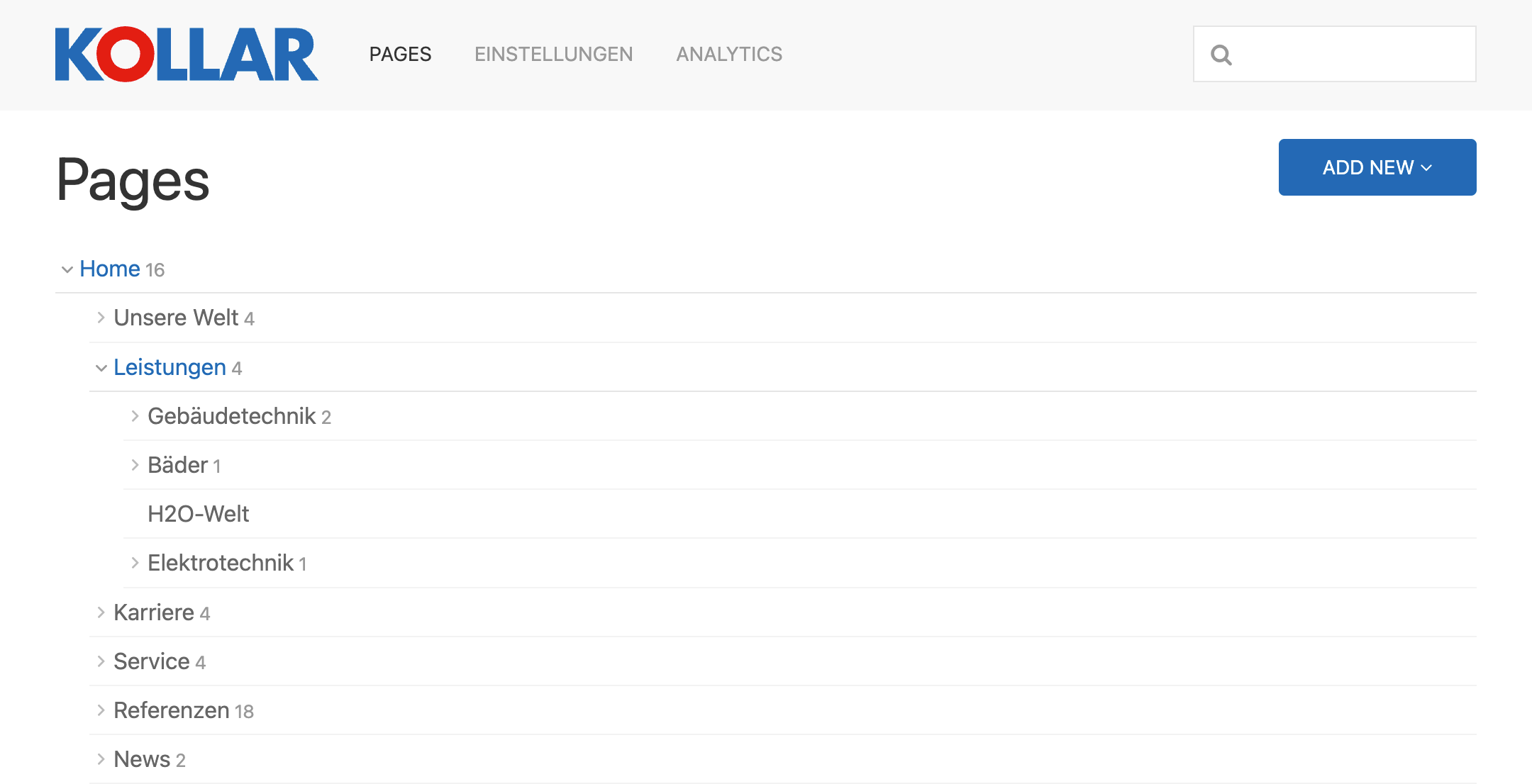Go to the Einstellungen tab
This screenshot has height=784, width=1532.
(553, 55)
